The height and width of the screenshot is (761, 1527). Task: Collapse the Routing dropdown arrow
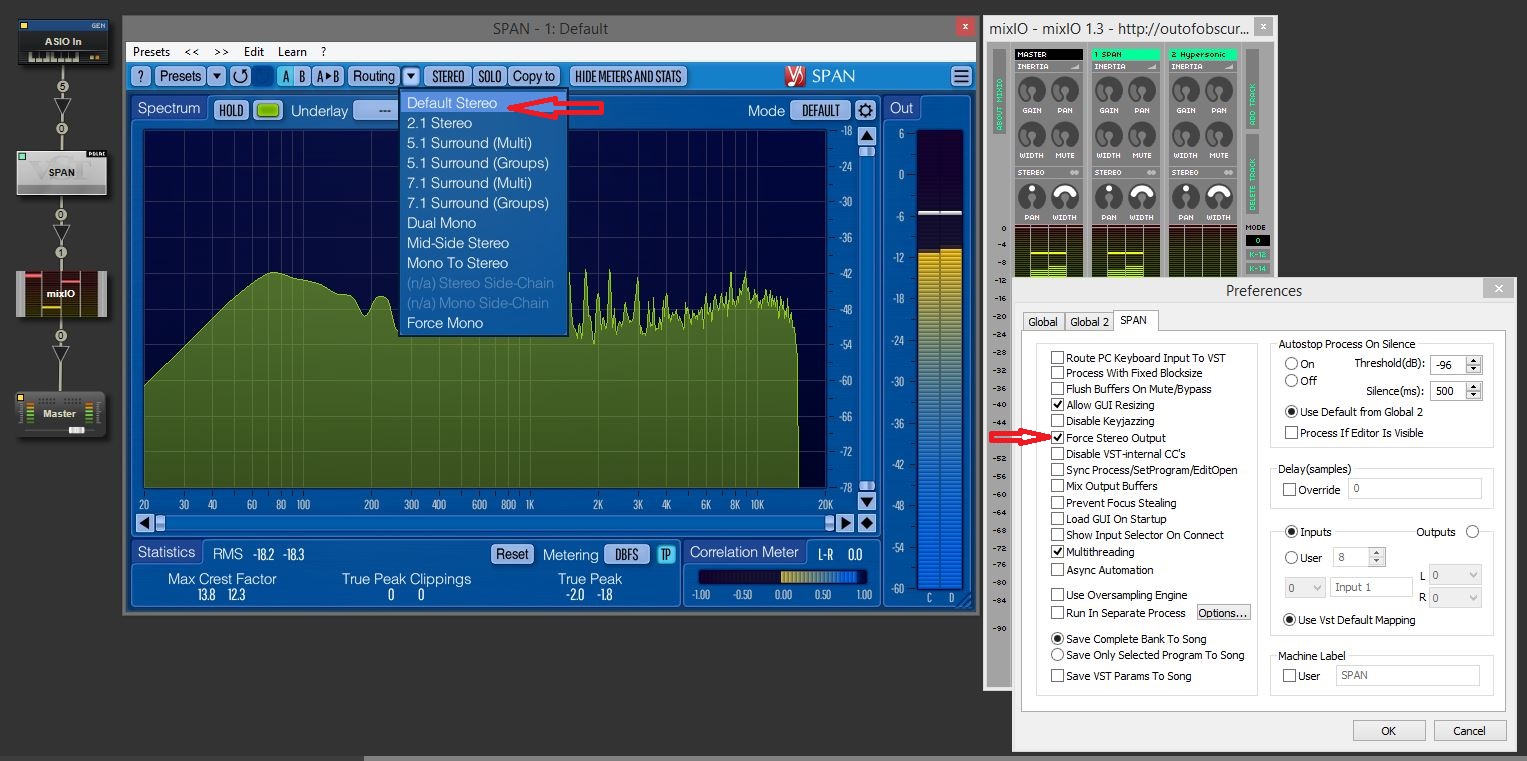[412, 76]
